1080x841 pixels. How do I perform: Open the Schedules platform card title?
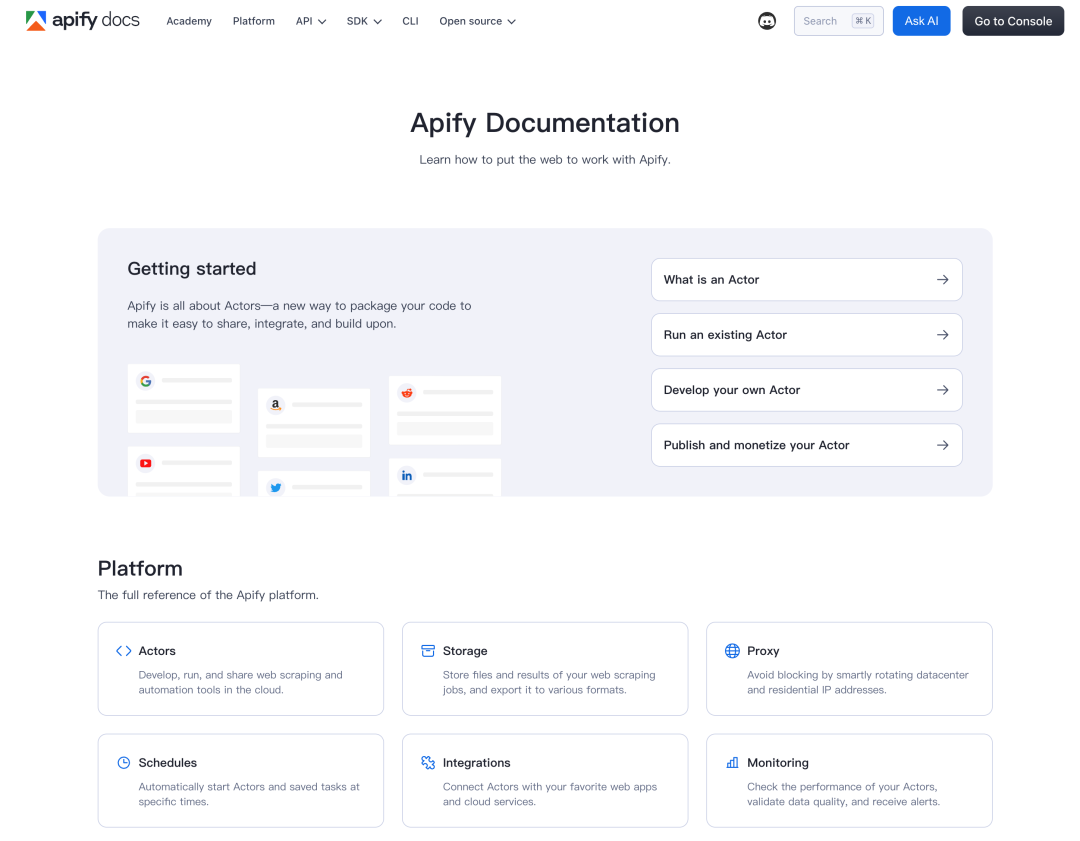point(167,762)
